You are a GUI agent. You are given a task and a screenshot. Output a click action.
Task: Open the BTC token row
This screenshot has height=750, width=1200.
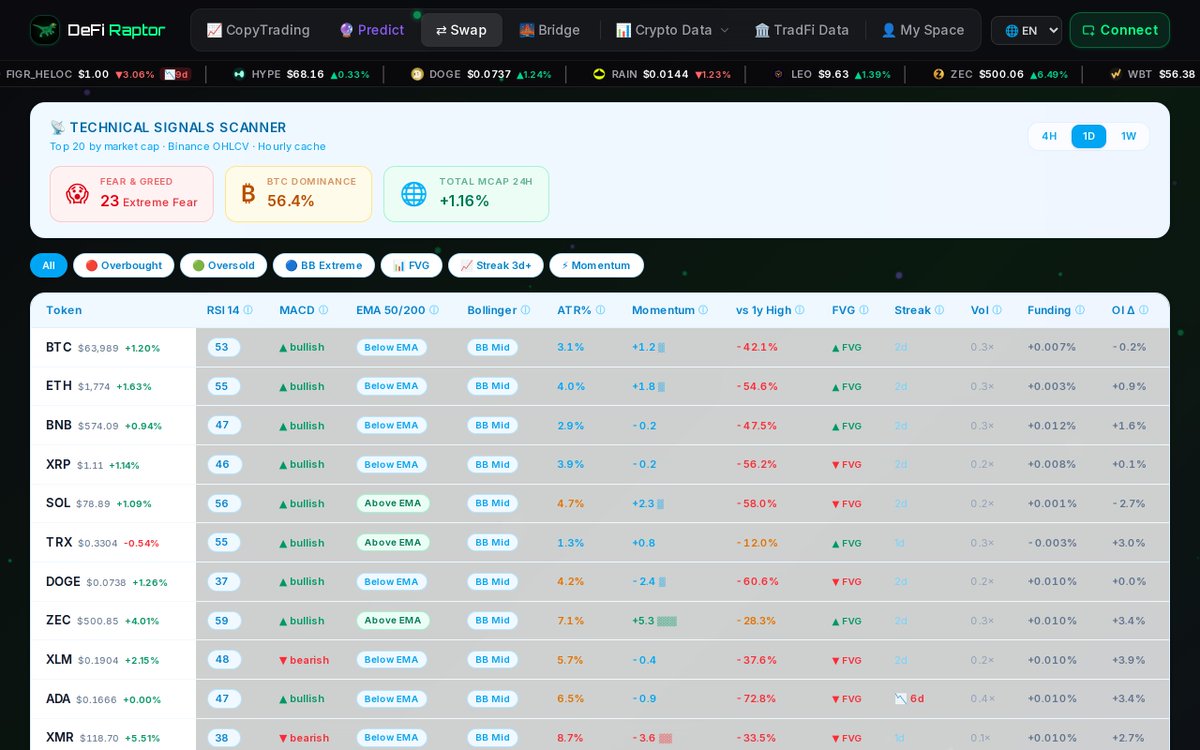click(599, 347)
